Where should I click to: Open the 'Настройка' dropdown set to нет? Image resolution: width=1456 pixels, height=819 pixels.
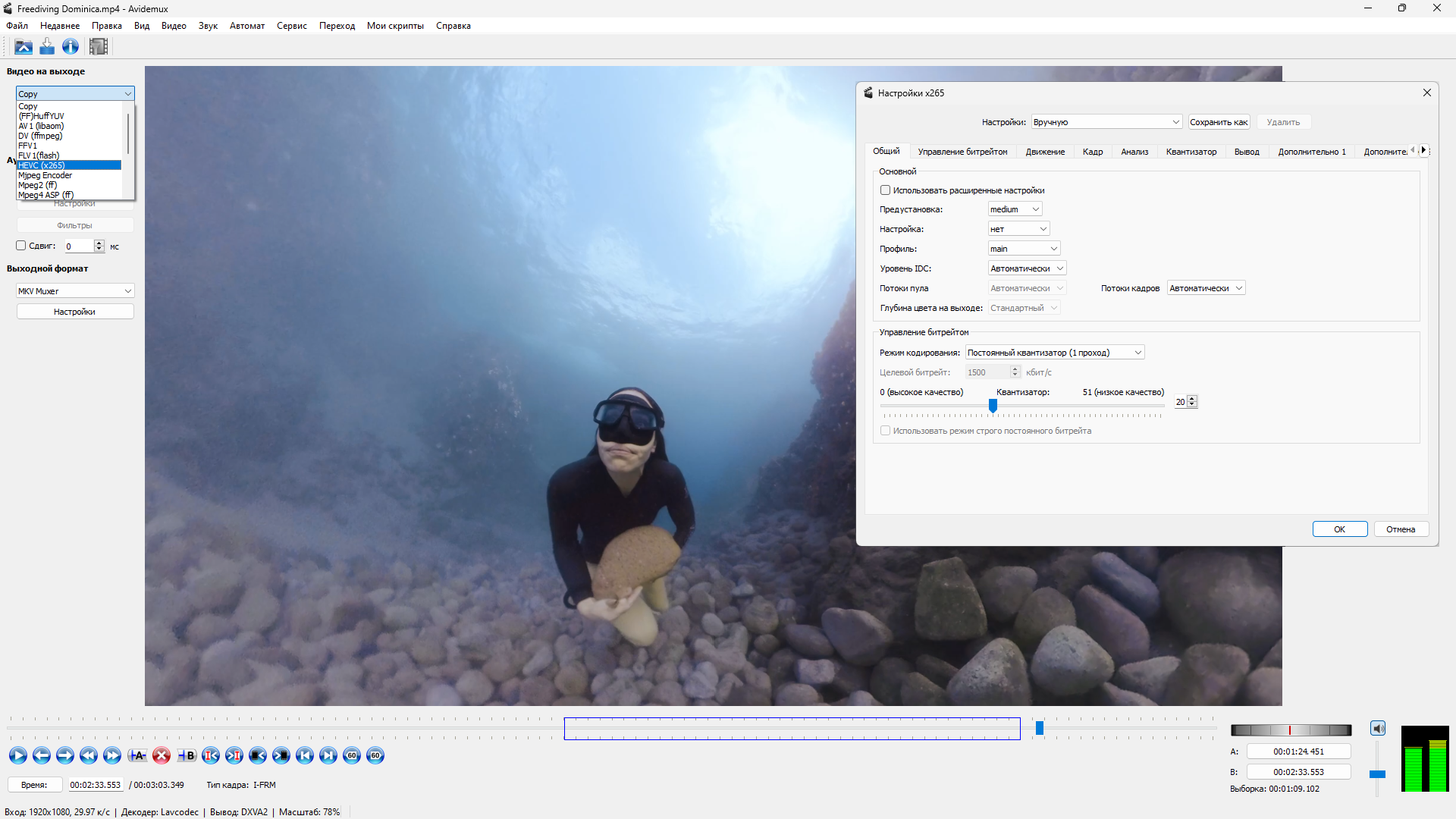coord(1018,229)
